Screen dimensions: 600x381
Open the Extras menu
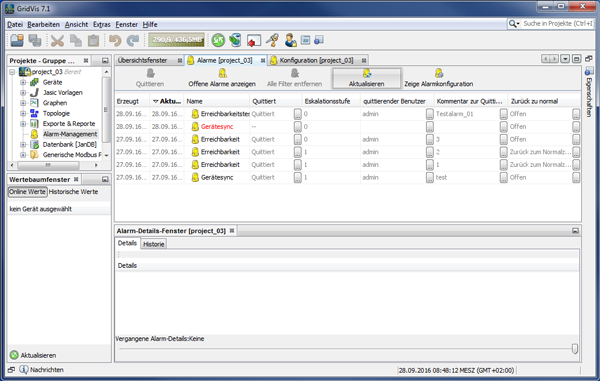101,24
